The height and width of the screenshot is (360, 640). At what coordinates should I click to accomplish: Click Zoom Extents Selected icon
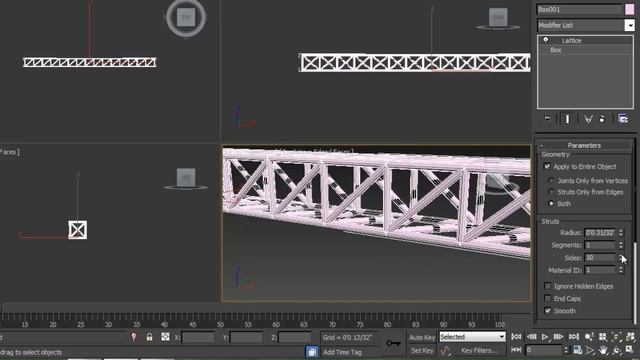[616, 337]
